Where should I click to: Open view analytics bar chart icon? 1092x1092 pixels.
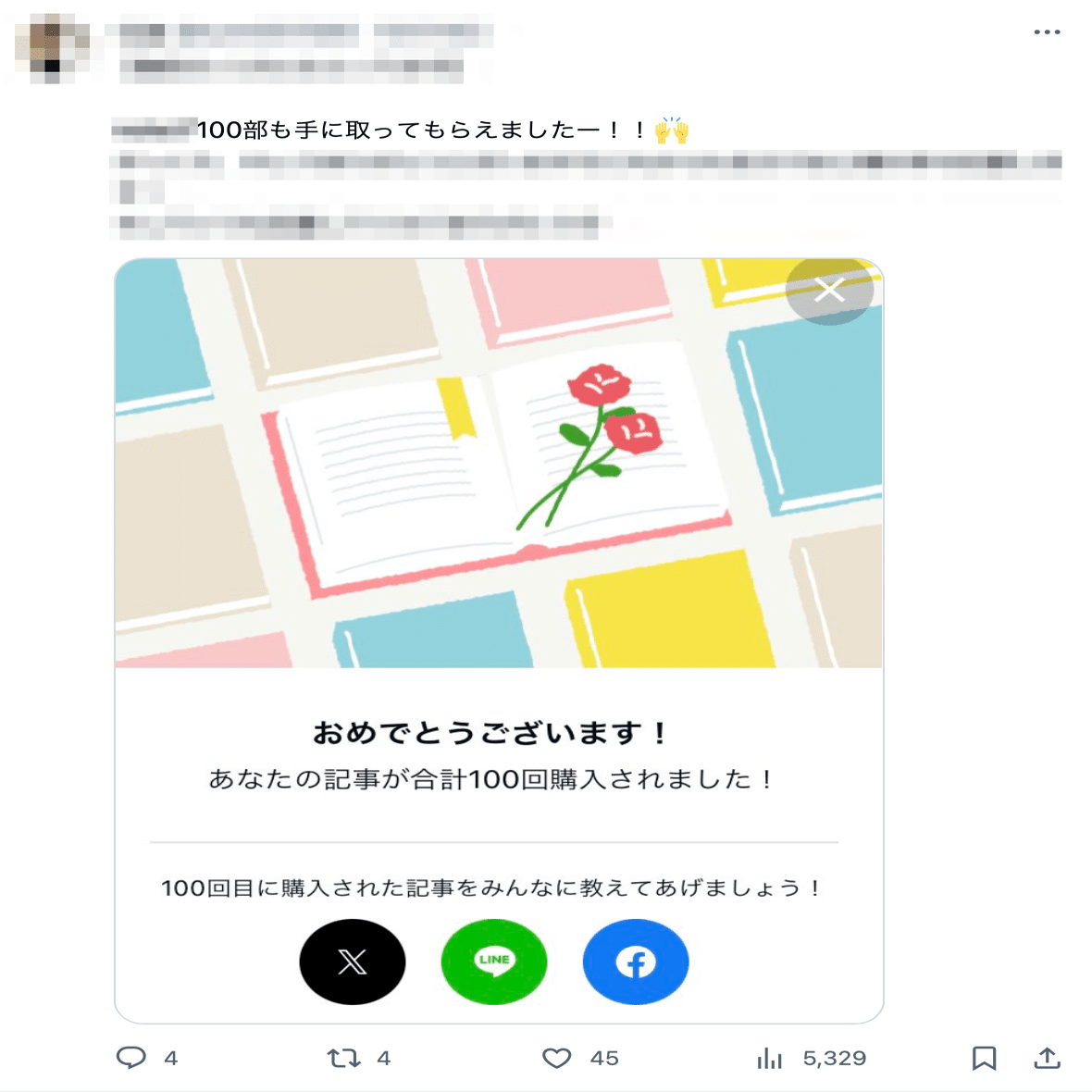(x=770, y=1058)
